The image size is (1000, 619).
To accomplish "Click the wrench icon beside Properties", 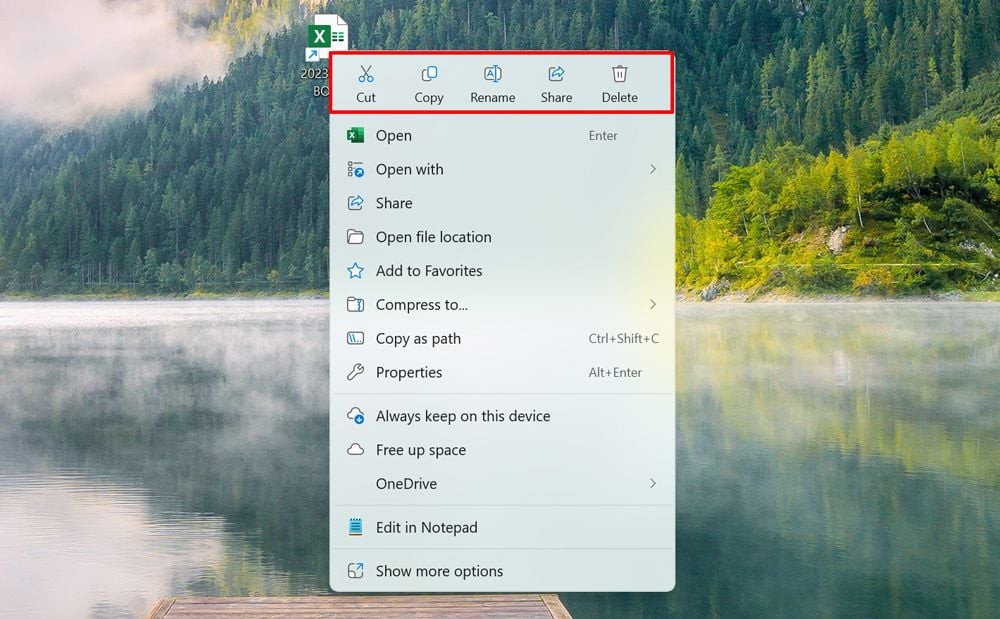I will click(x=355, y=372).
